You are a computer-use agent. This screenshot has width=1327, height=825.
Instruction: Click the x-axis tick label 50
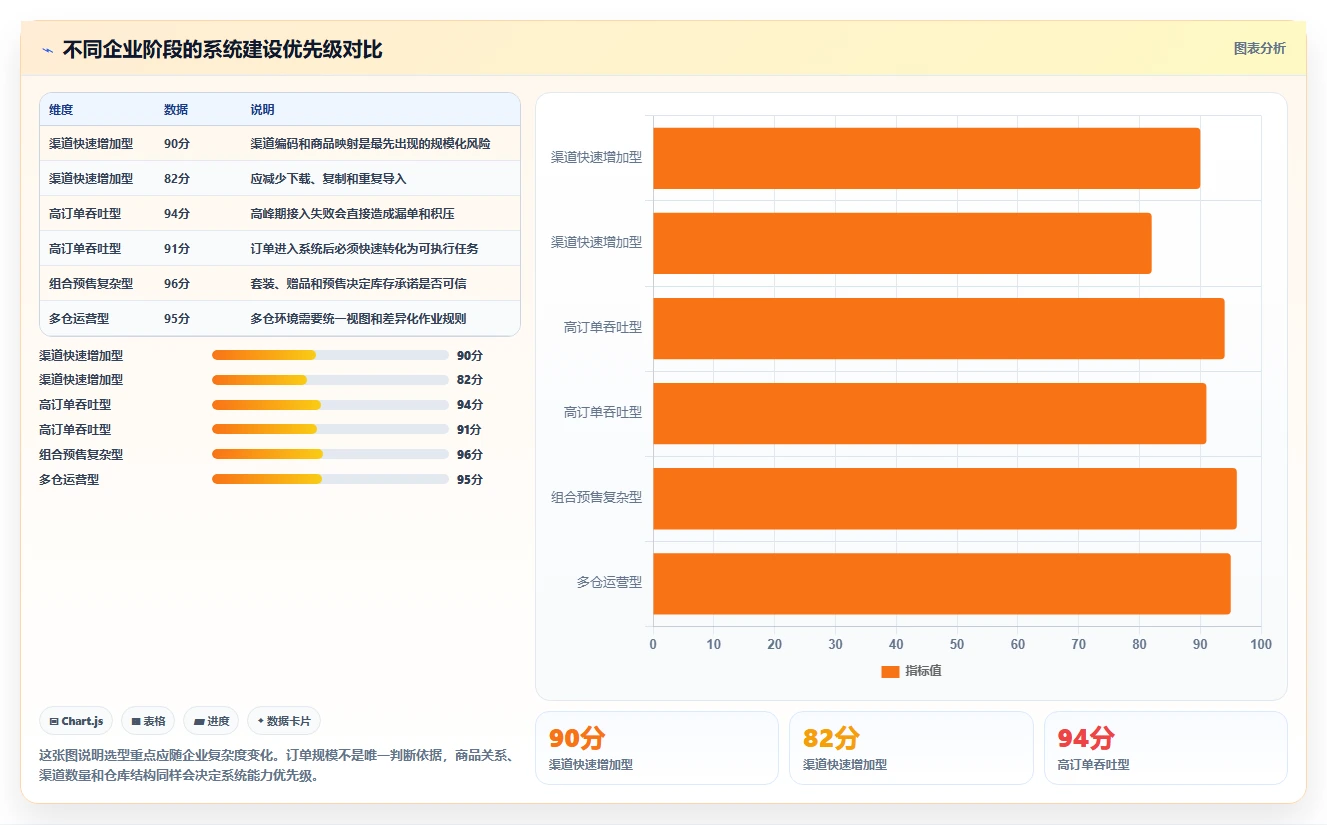[957, 644]
